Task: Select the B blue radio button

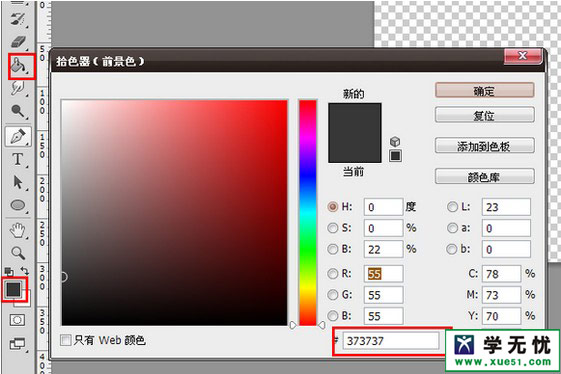Action: coord(333,316)
